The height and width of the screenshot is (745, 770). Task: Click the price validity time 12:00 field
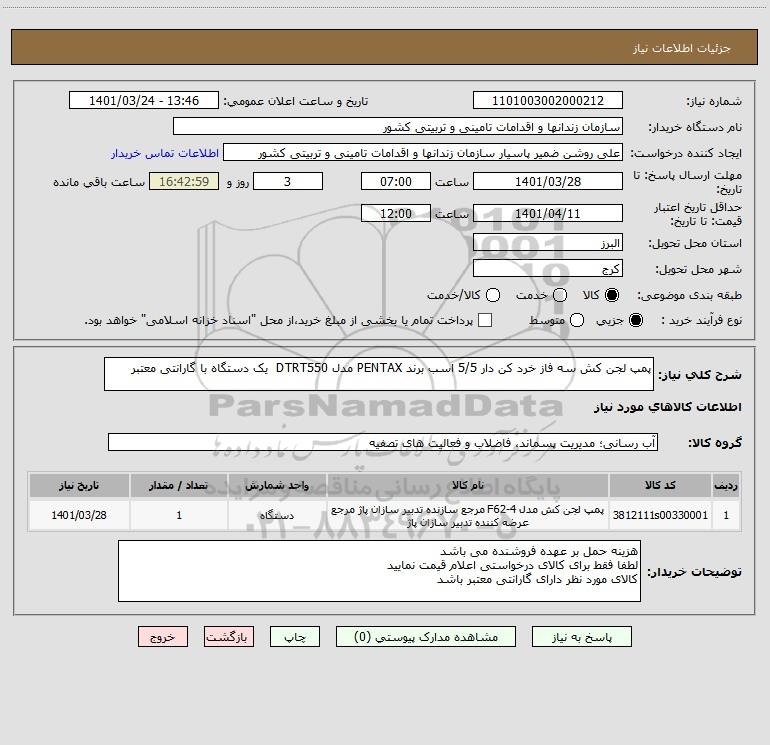click(396, 214)
